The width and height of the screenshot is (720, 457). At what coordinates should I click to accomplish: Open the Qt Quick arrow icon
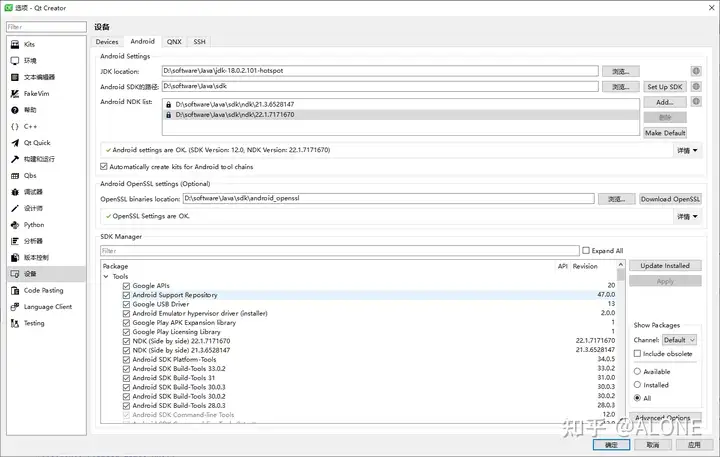point(15,143)
